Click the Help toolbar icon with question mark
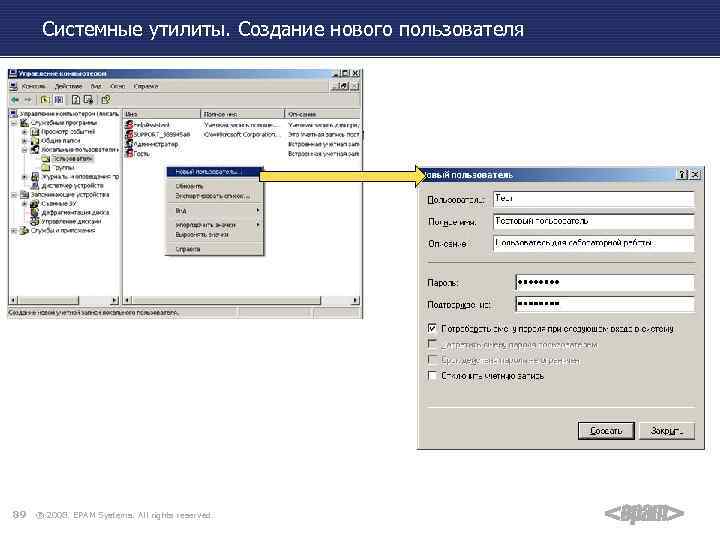Image resolution: width=720 pixels, height=540 pixels. click(x=106, y=100)
